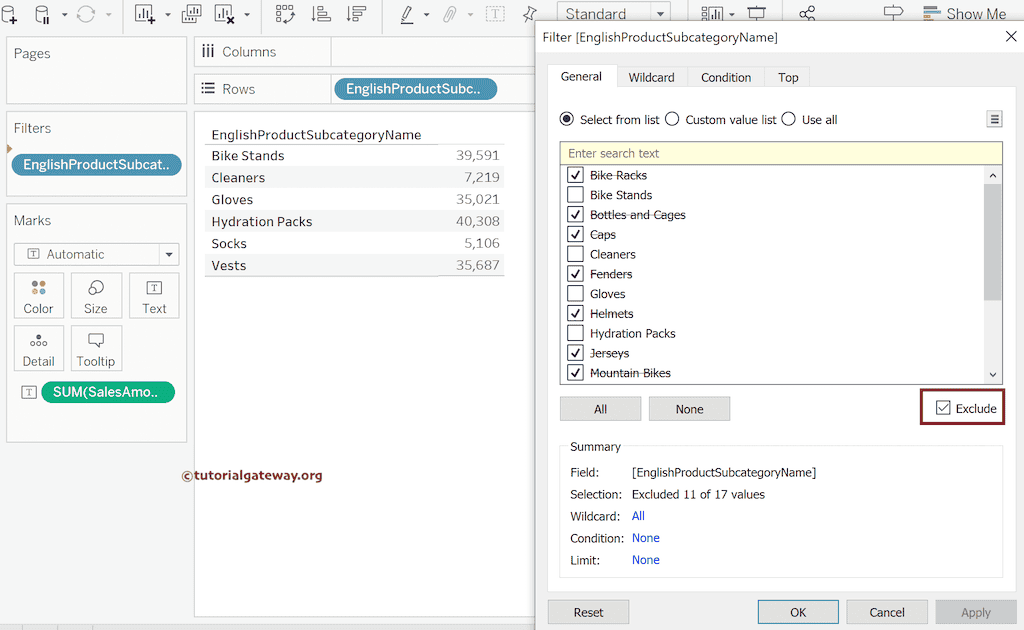Open the Tooltip marks card
Viewport: 1024px width, 630px height.
point(96,349)
